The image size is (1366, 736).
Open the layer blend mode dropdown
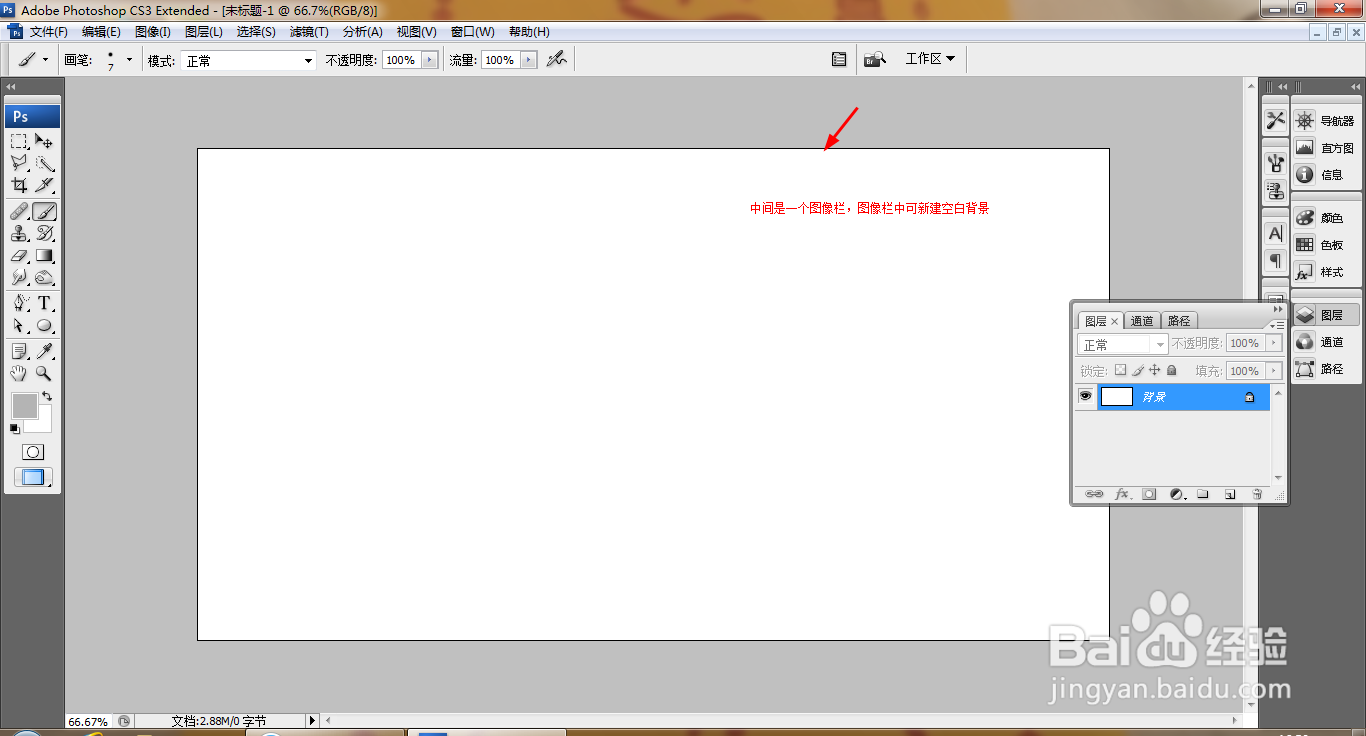coord(1122,344)
